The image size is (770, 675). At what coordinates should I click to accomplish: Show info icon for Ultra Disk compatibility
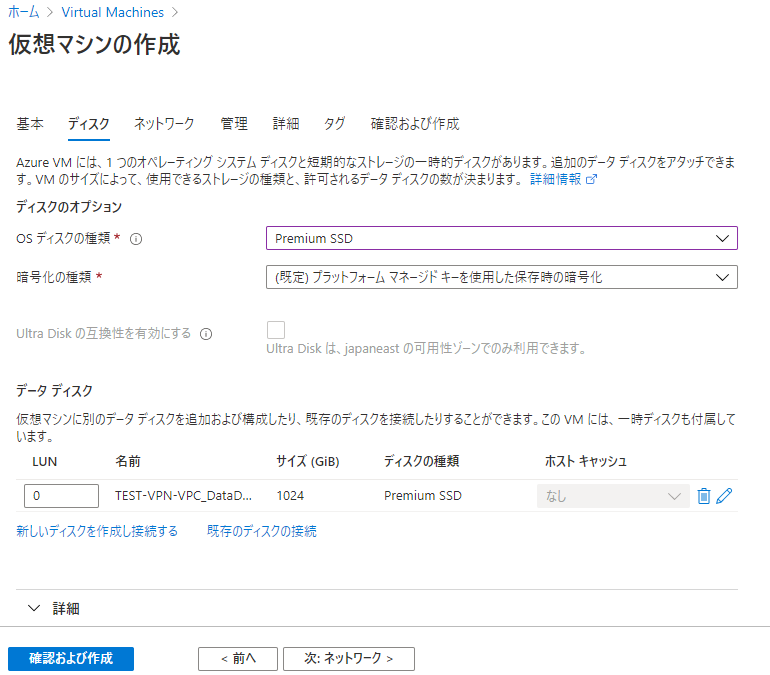(x=206, y=334)
